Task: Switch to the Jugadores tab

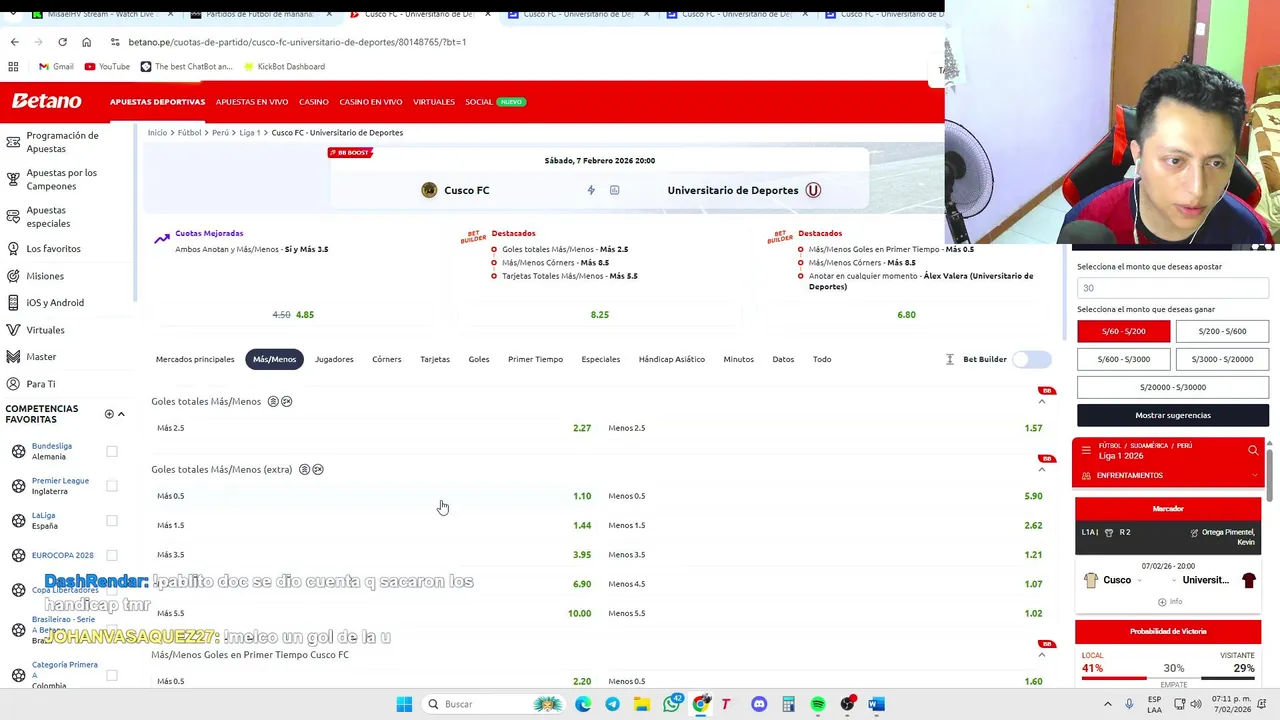Action: 334,359
